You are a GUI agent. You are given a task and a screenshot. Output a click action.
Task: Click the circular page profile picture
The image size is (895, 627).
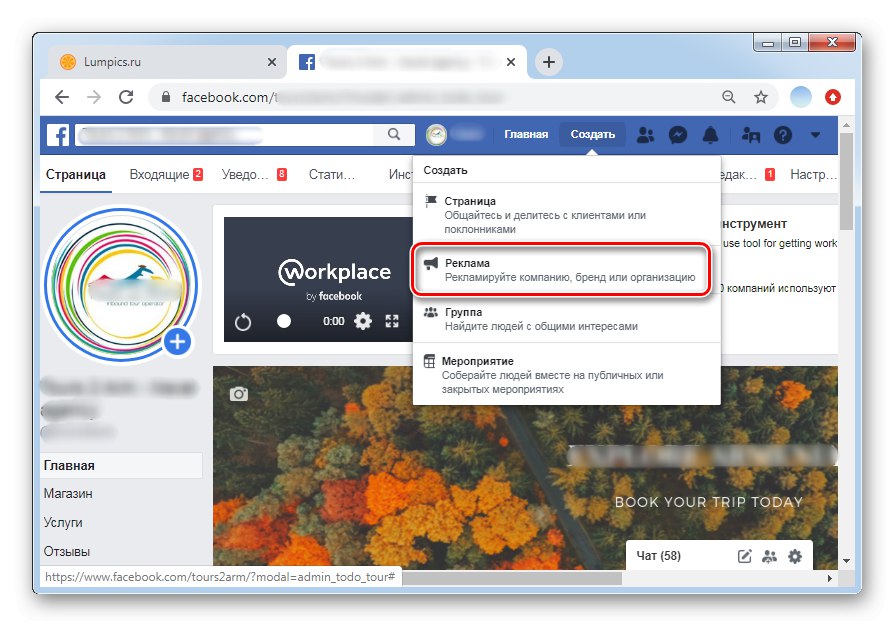pos(121,284)
